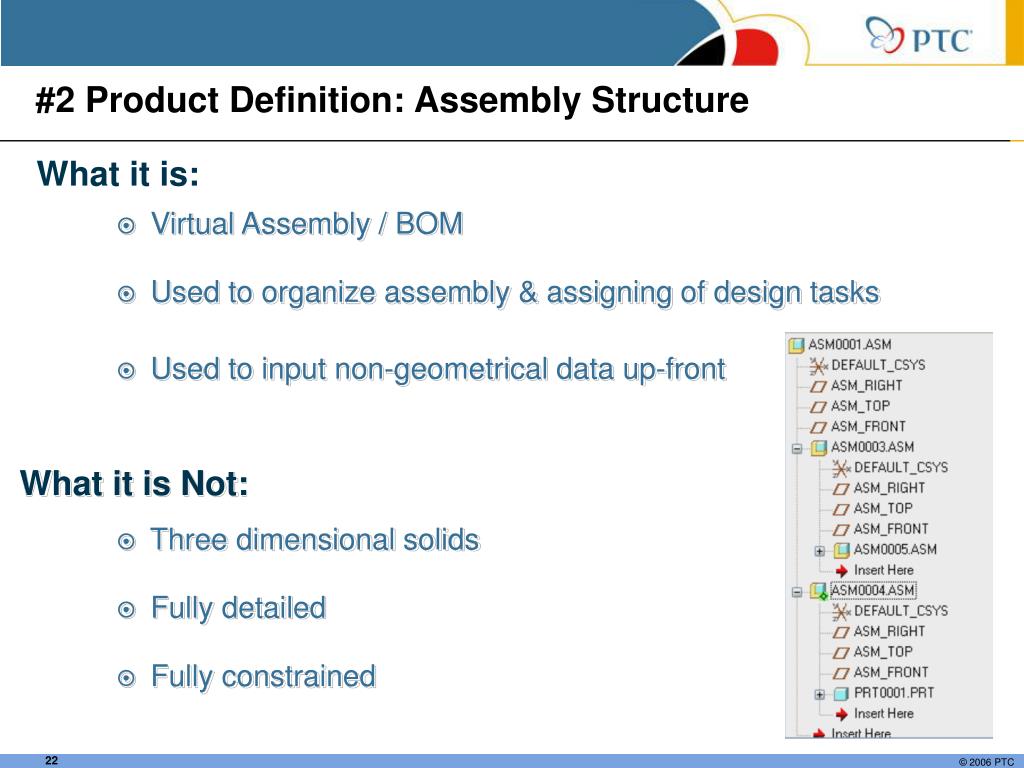Expand the PRT0001.PRT part node

tap(820, 695)
